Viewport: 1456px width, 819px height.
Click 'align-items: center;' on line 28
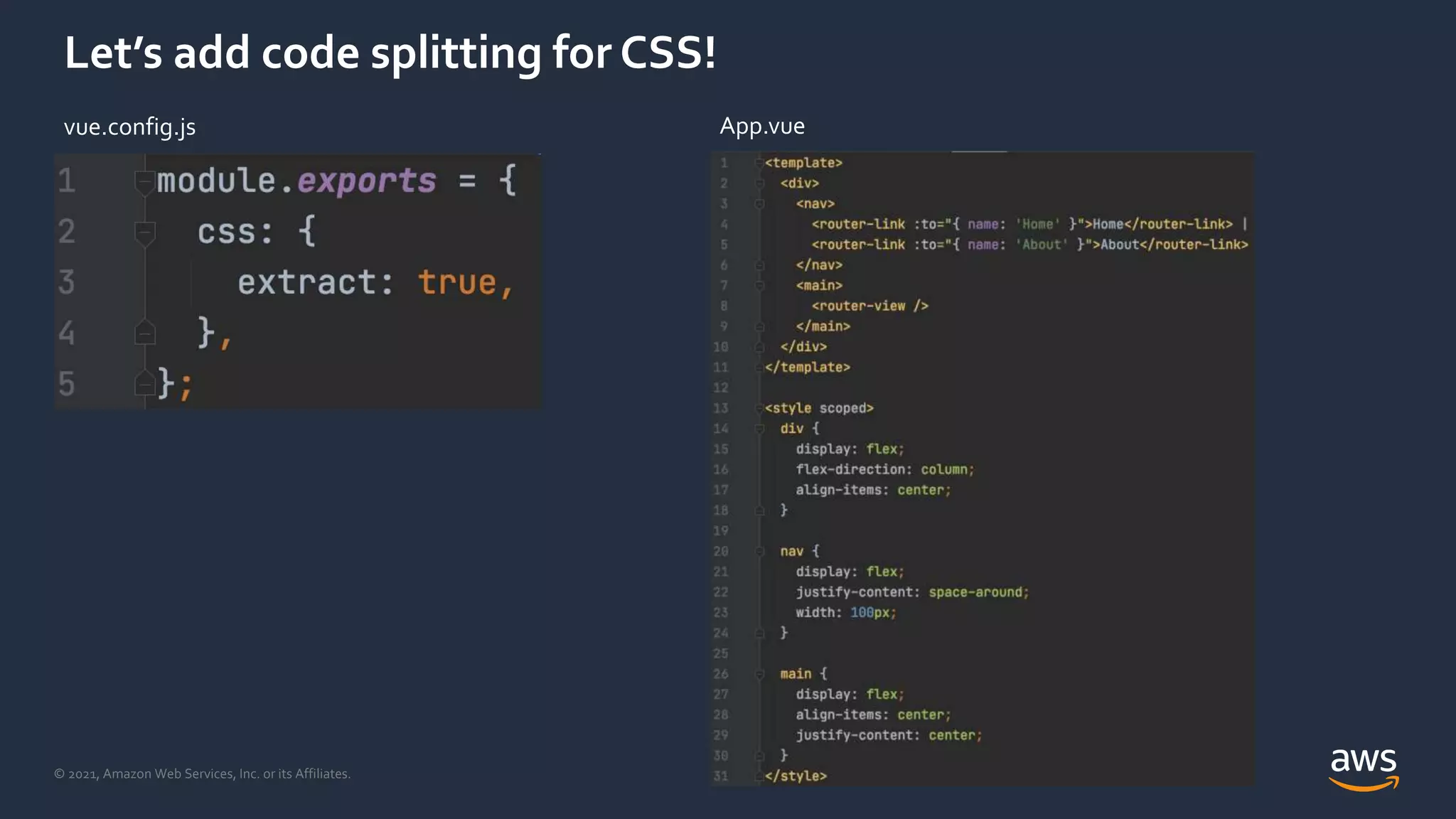(x=873, y=715)
